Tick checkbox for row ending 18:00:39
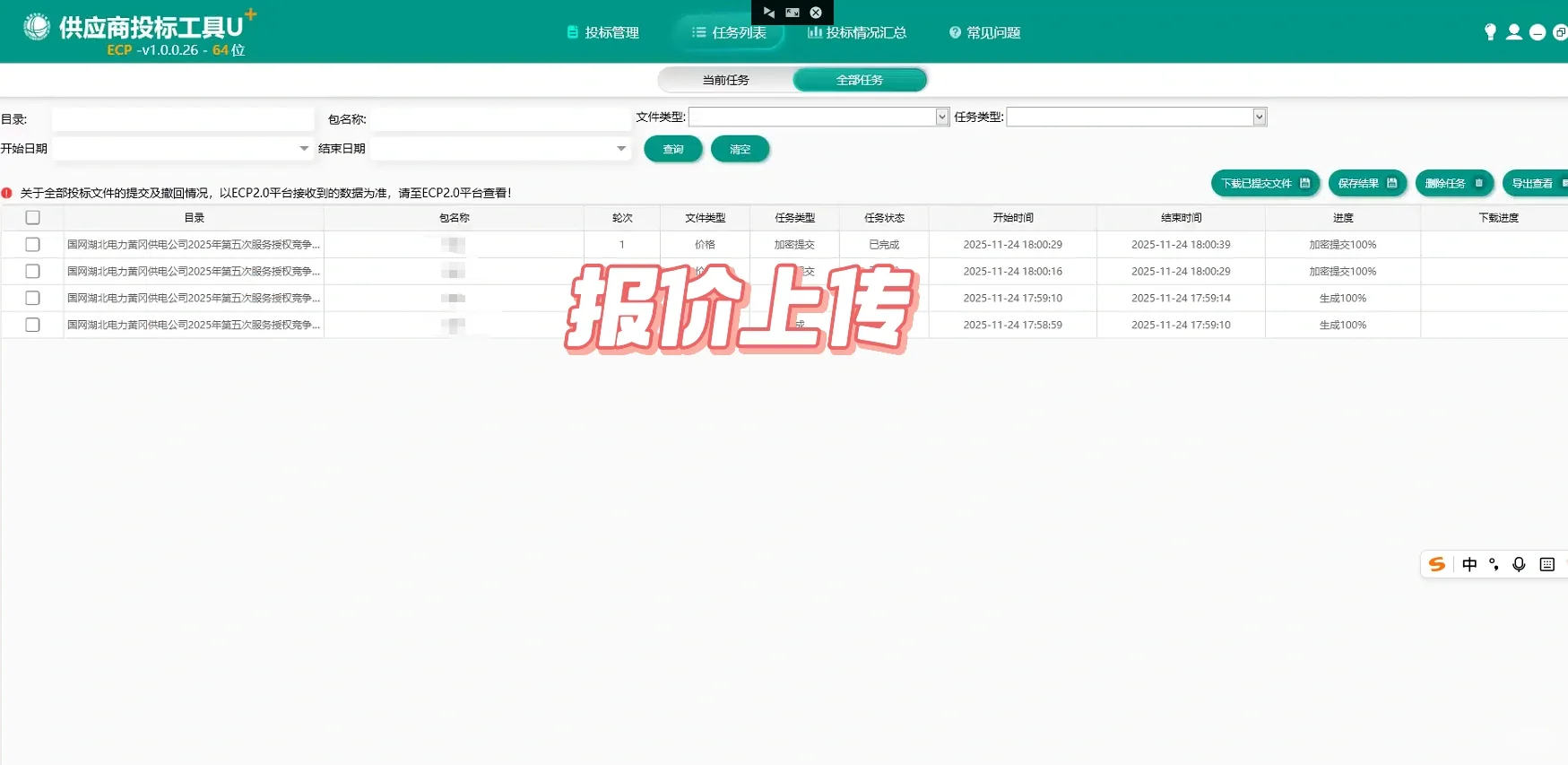1568x765 pixels. [x=33, y=244]
